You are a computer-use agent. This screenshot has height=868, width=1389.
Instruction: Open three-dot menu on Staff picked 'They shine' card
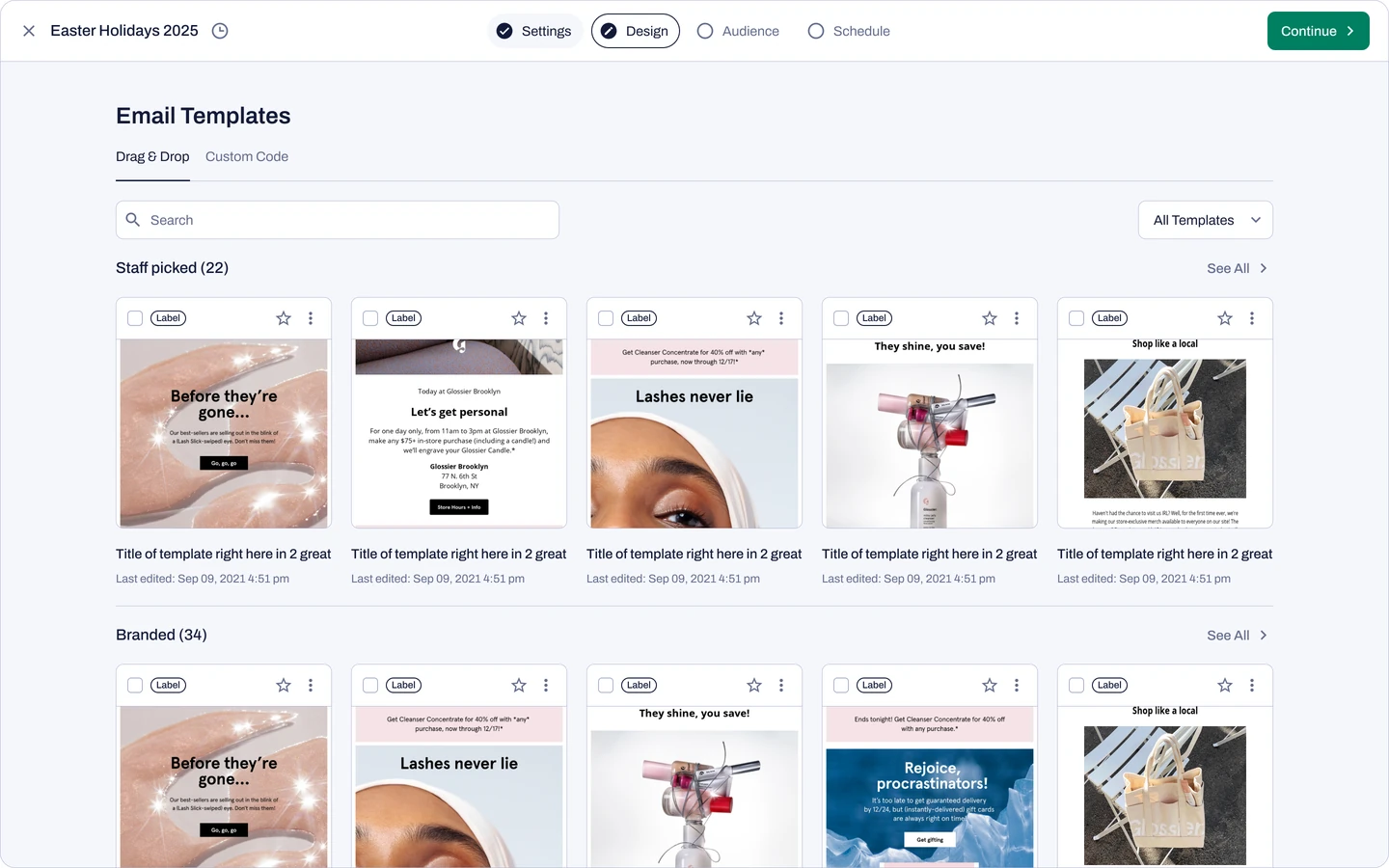coord(1017,318)
